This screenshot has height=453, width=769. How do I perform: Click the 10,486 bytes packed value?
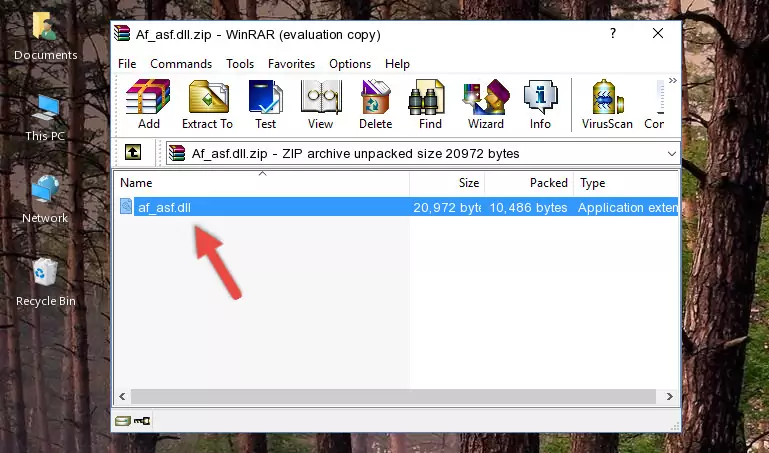click(x=528, y=208)
